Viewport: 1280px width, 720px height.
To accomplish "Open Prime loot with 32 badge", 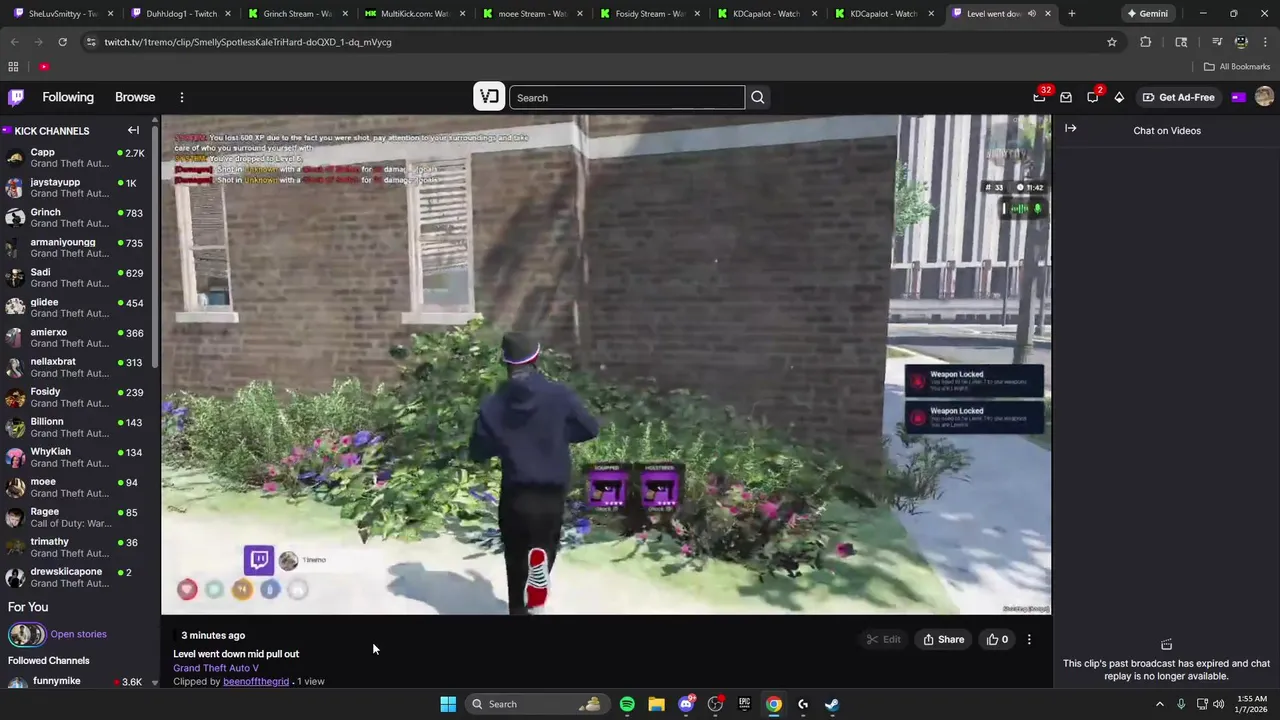I will [1040, 97].
